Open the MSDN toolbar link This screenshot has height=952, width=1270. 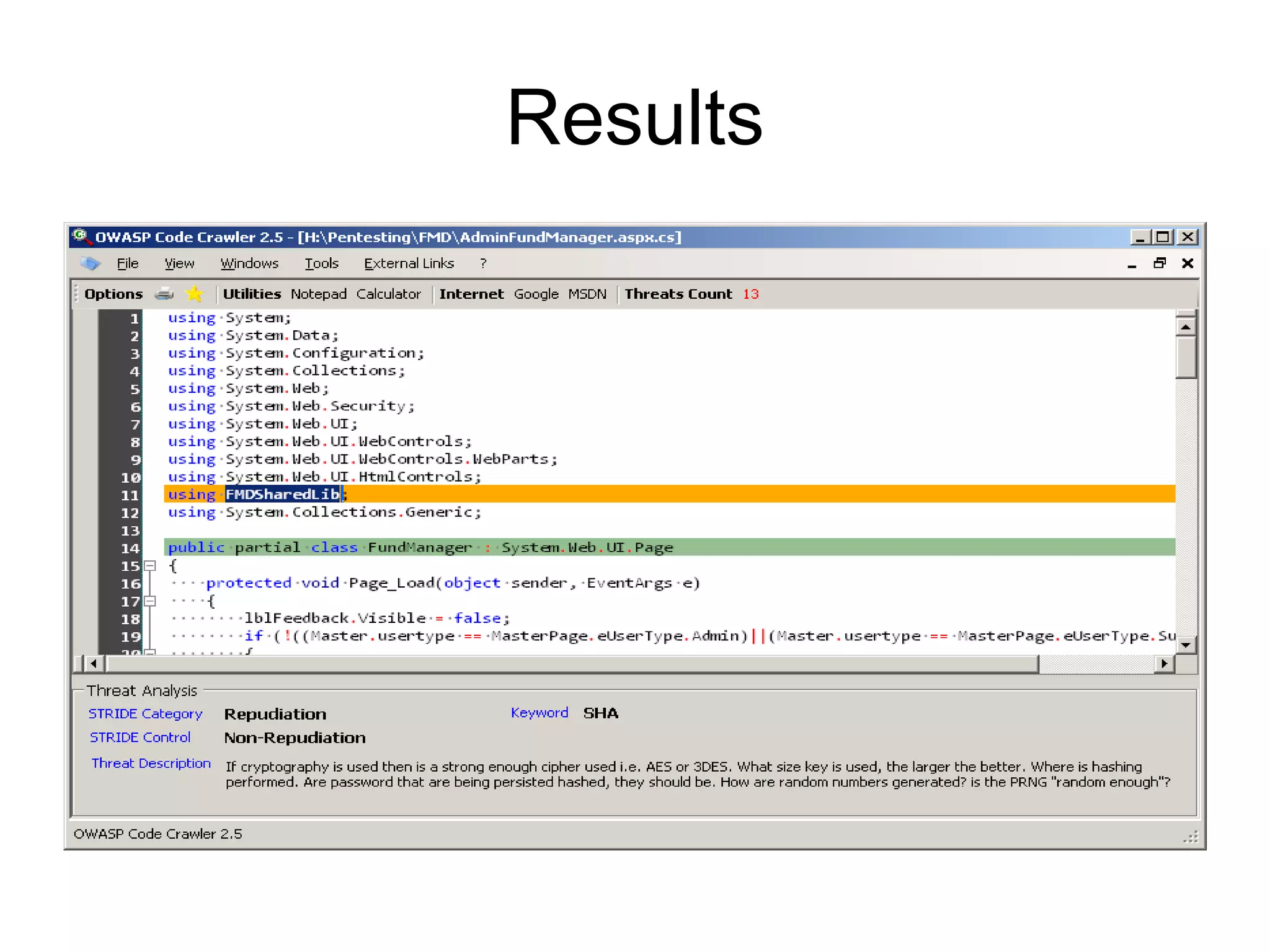pyautogui.click(x=587, y=294)
